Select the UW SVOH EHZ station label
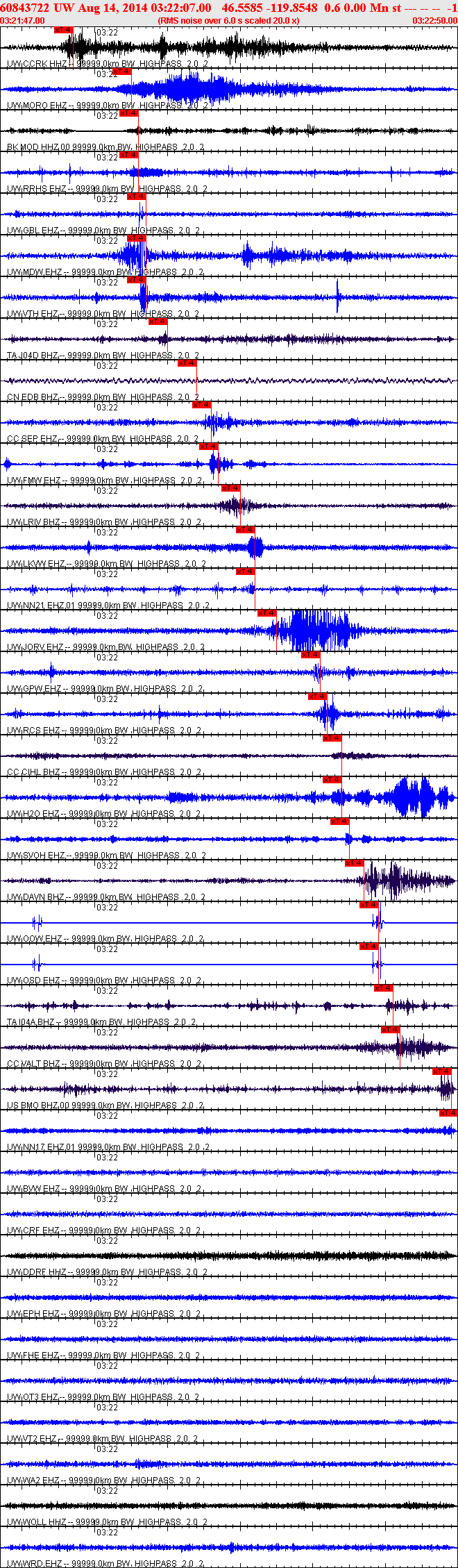Image resolution: width=458 pixels, height=1568 pixels. [106, 856]
